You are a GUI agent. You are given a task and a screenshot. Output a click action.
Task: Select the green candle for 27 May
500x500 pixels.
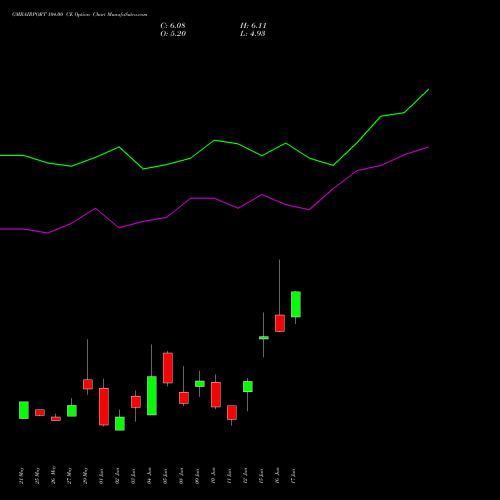[x=72, y=411]
